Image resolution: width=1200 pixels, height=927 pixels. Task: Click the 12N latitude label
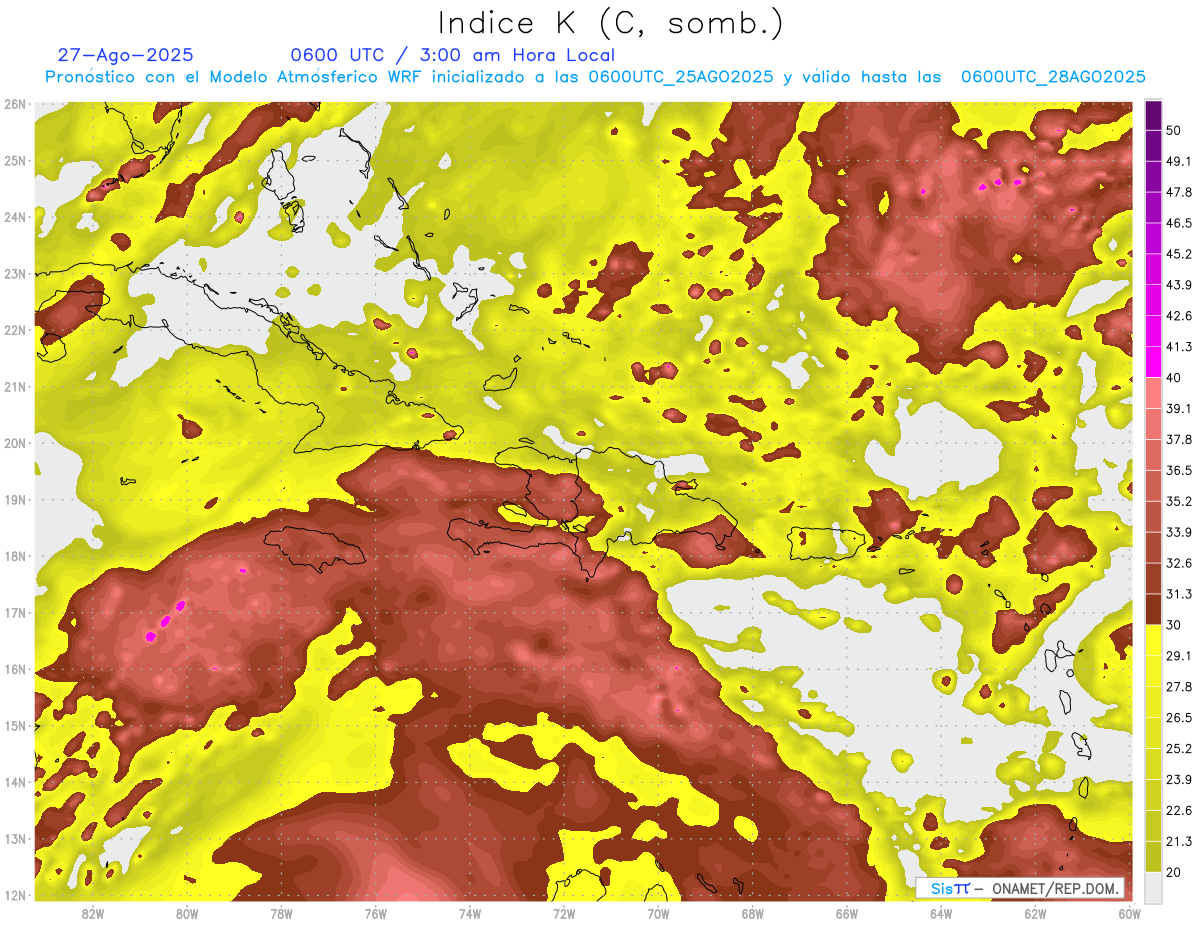tap(14, 895)
